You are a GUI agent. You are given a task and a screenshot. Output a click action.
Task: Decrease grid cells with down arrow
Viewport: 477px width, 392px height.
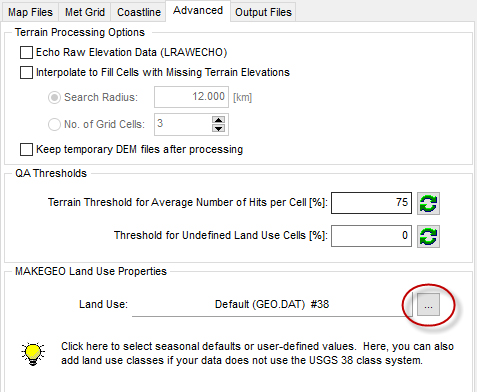(218, 128)
